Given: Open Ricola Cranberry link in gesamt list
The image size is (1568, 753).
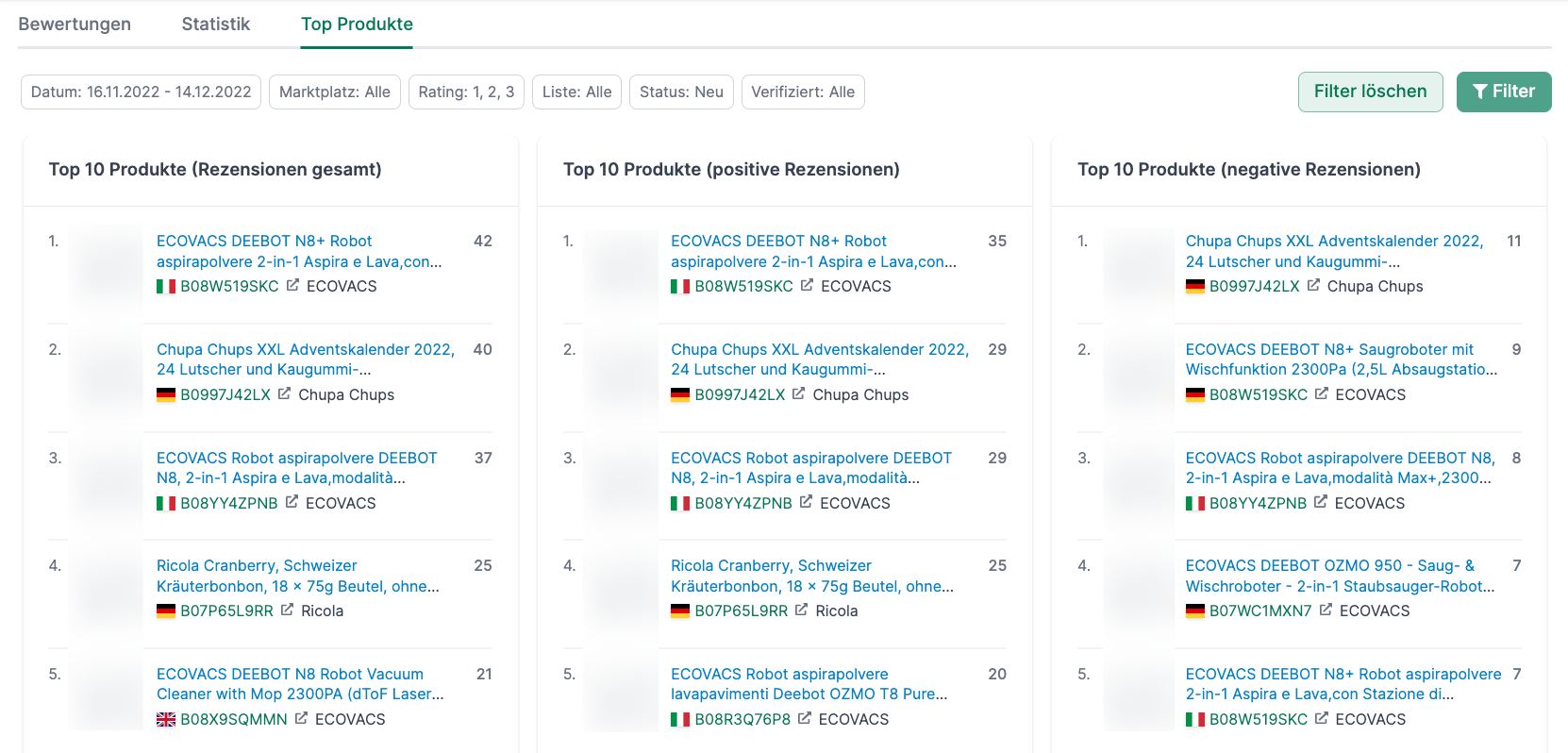Looking at the screenshot, I should coord(298,576).
